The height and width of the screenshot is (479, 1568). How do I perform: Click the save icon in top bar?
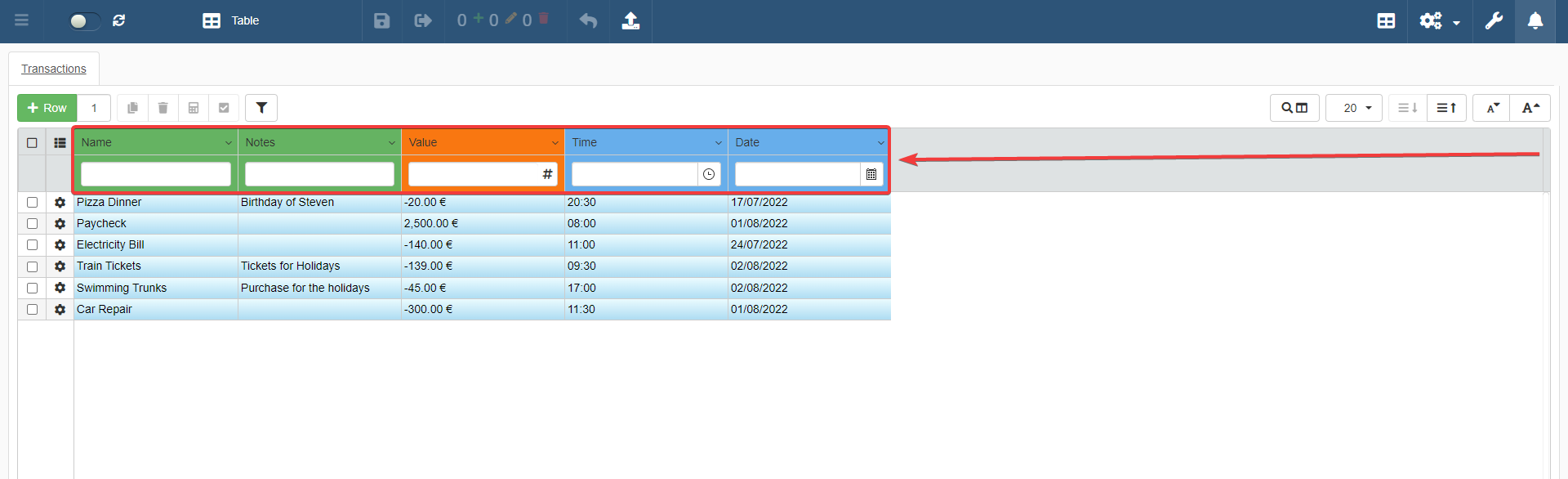[381, 20]
